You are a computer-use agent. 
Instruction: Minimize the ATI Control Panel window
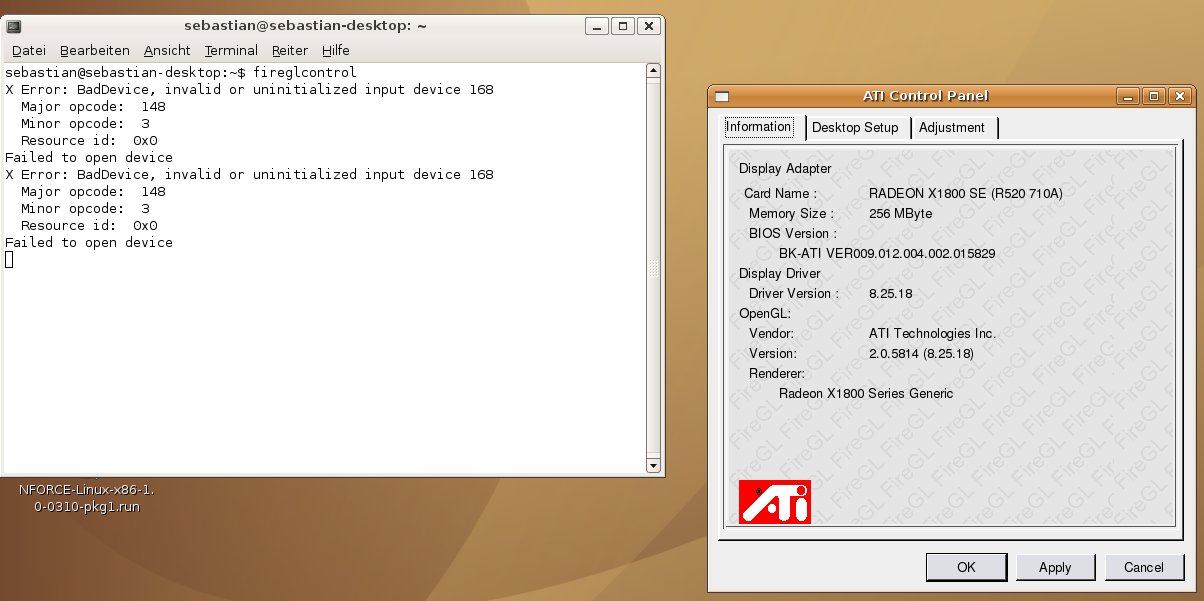[1129, 97]
